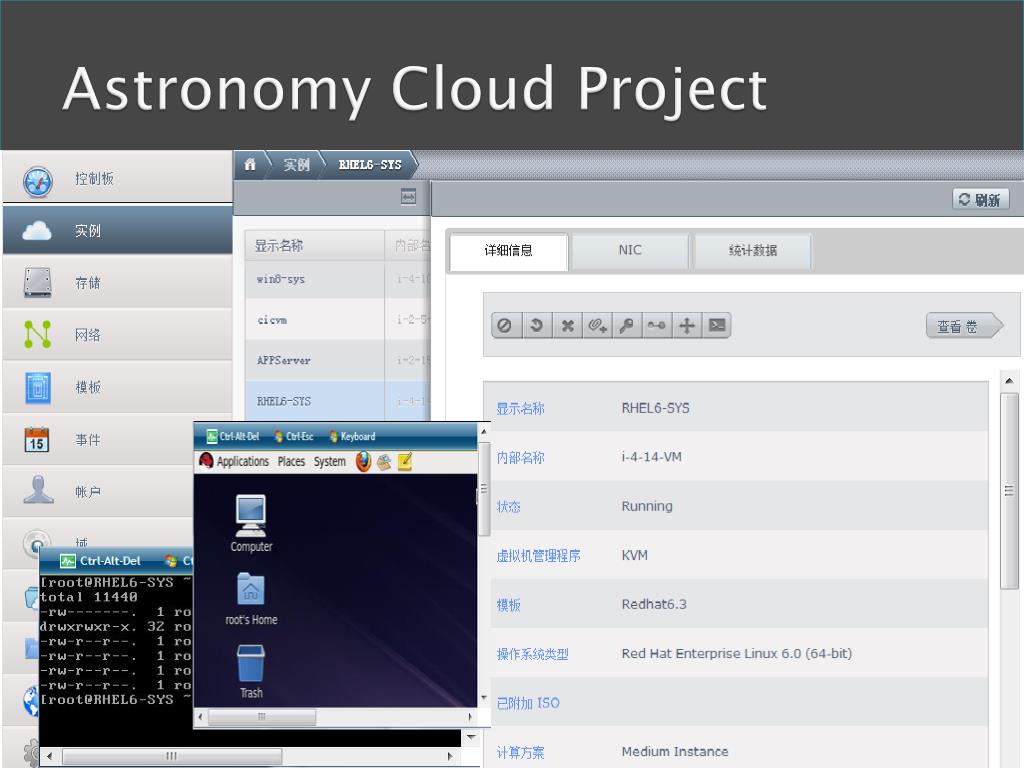Click the Redhat6.3 template value
Image resolution: width=1024 pixels, height=768 pixels.
point(654,604)
